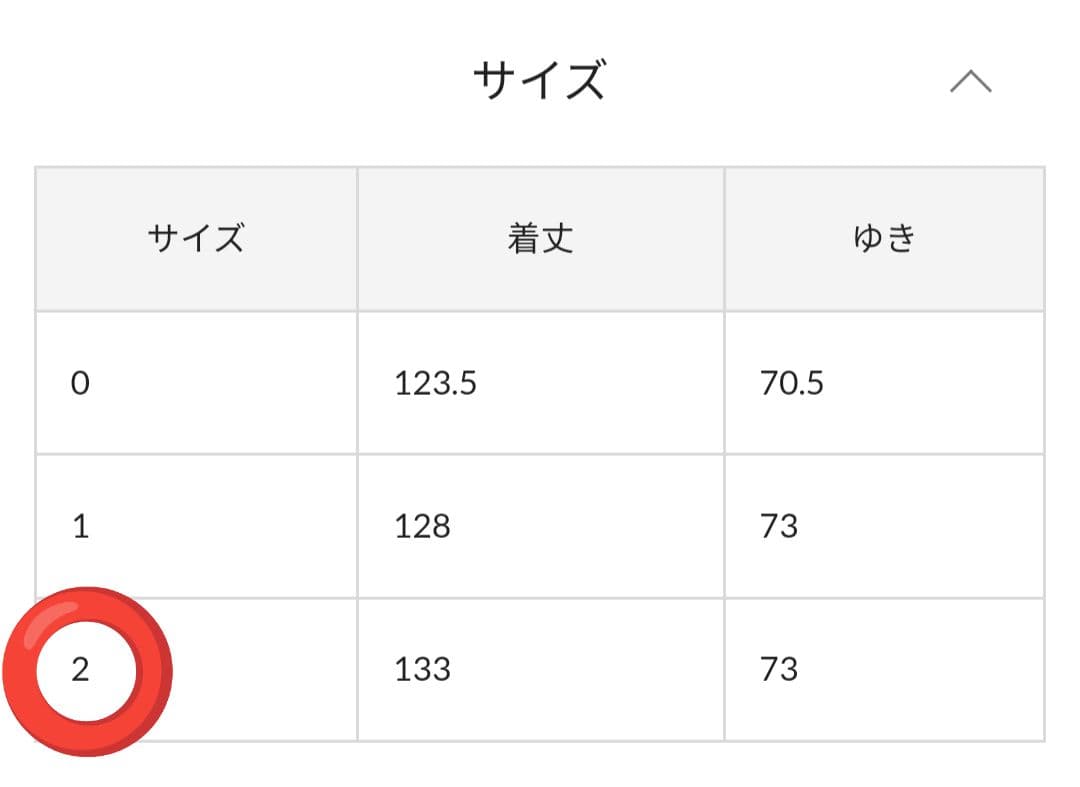This screenshot has height=787, width=1080.
Task: Click the サイズ column header
Action: pyautogui.click(x=196, y=239)
